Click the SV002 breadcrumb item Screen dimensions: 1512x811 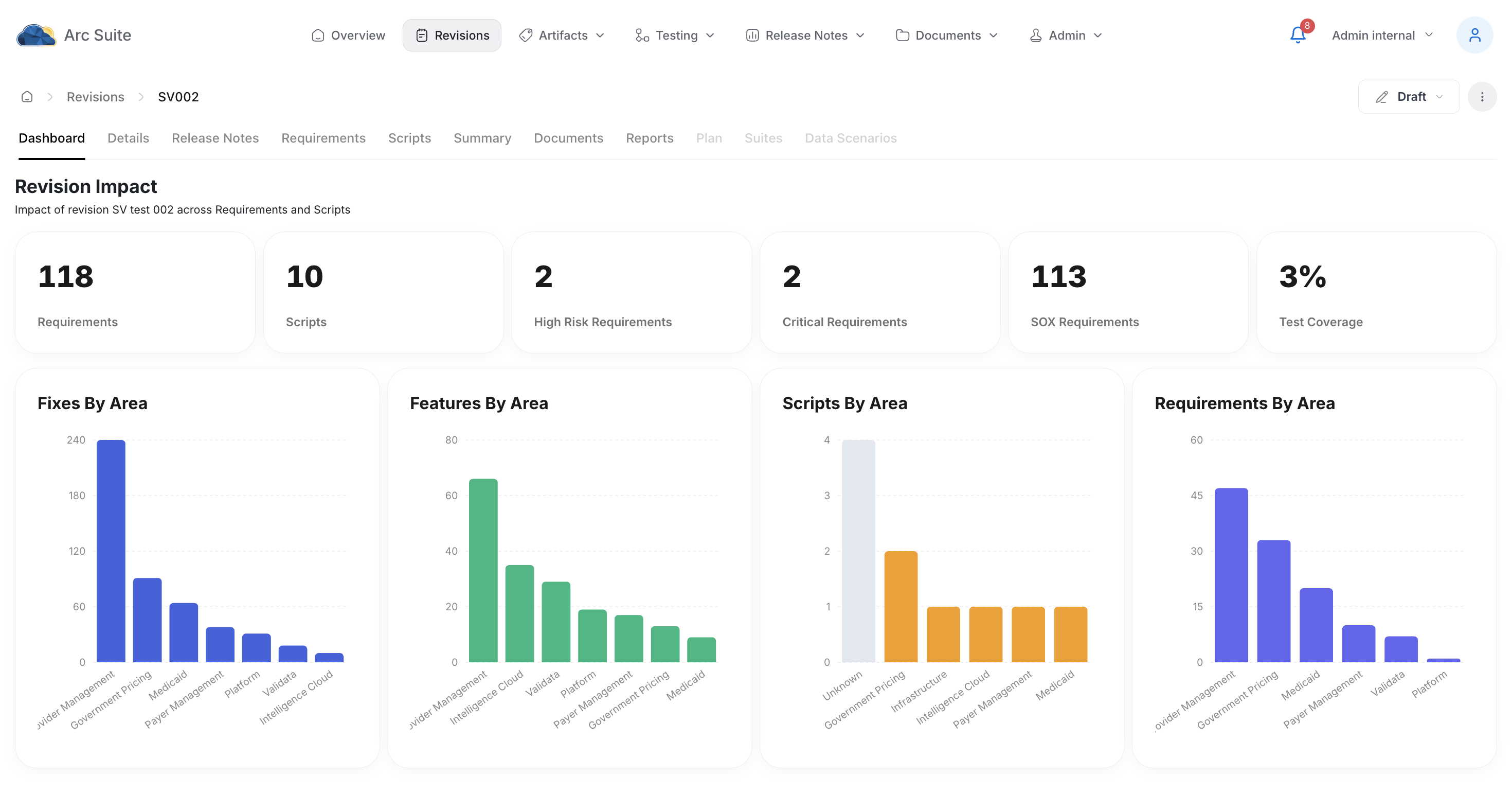(178, 97)
